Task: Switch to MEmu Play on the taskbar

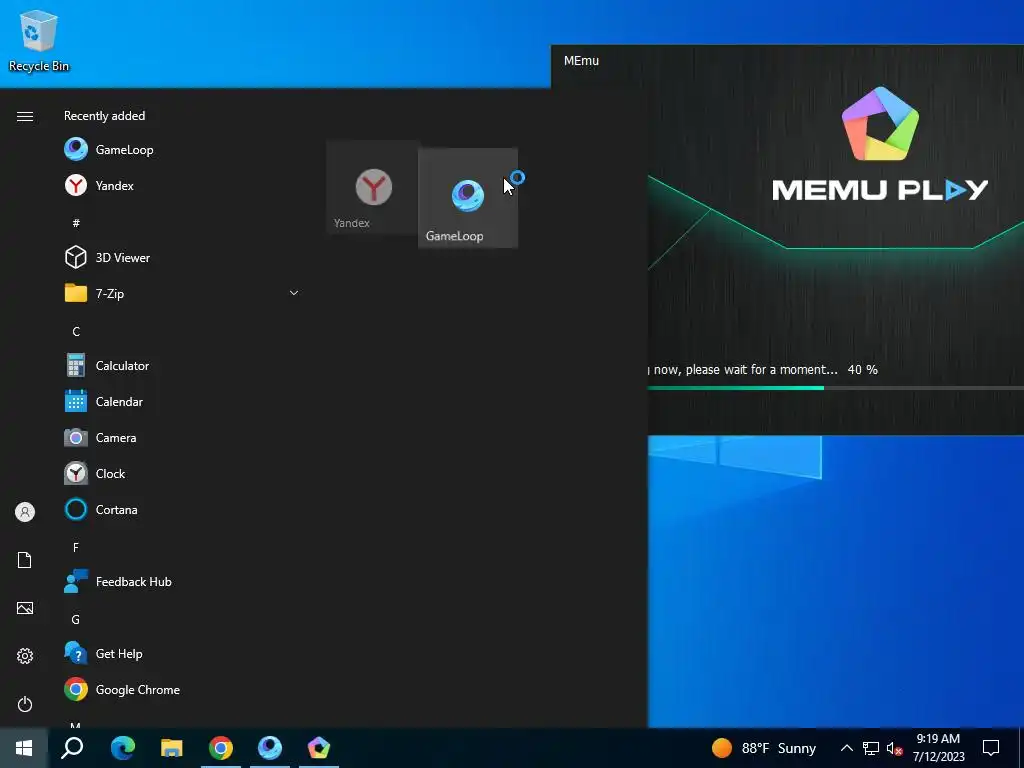Action: click(x=319, y=748)
